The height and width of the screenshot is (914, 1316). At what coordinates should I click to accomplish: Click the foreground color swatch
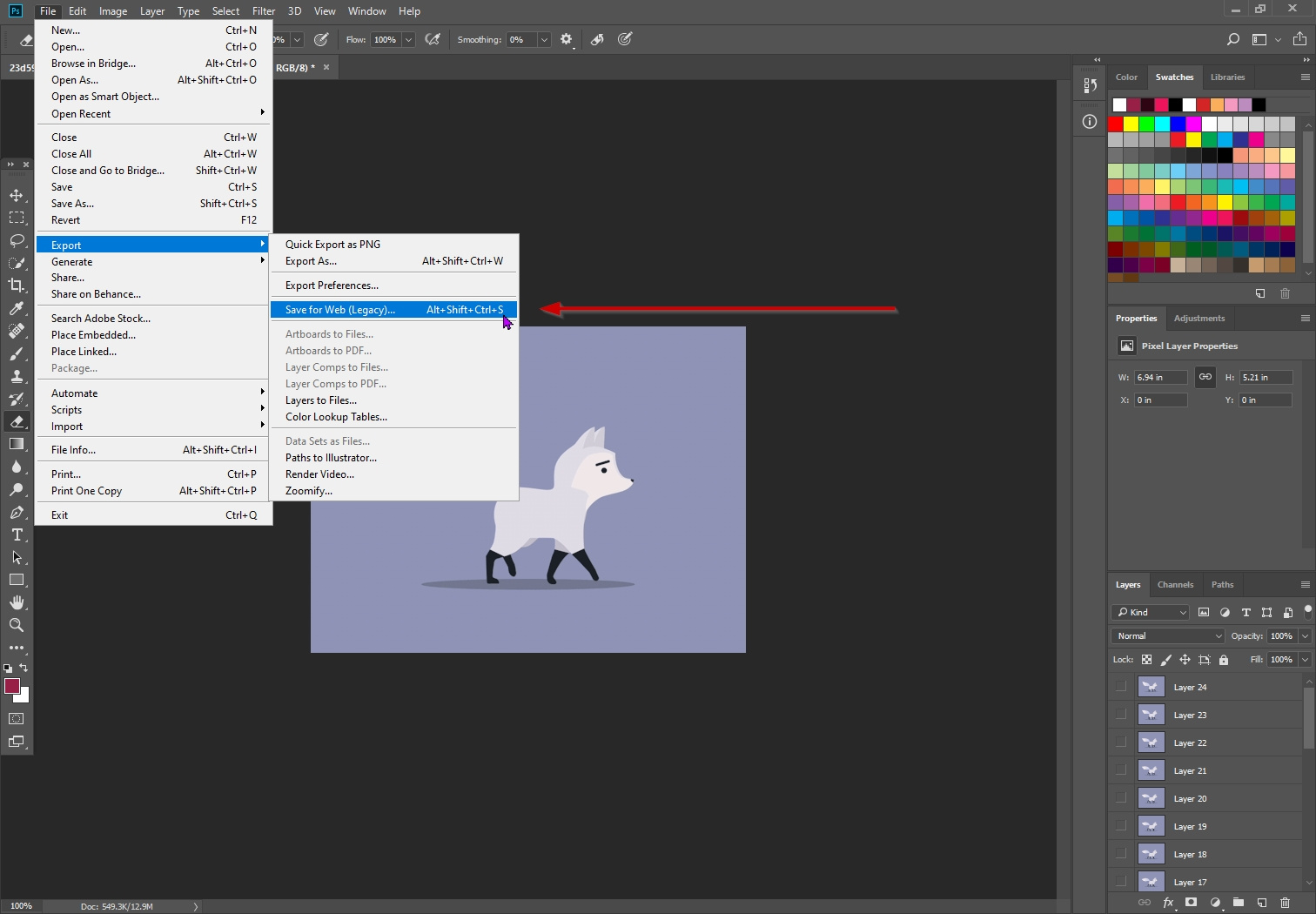pyautogui.click(x=12, y=686)
